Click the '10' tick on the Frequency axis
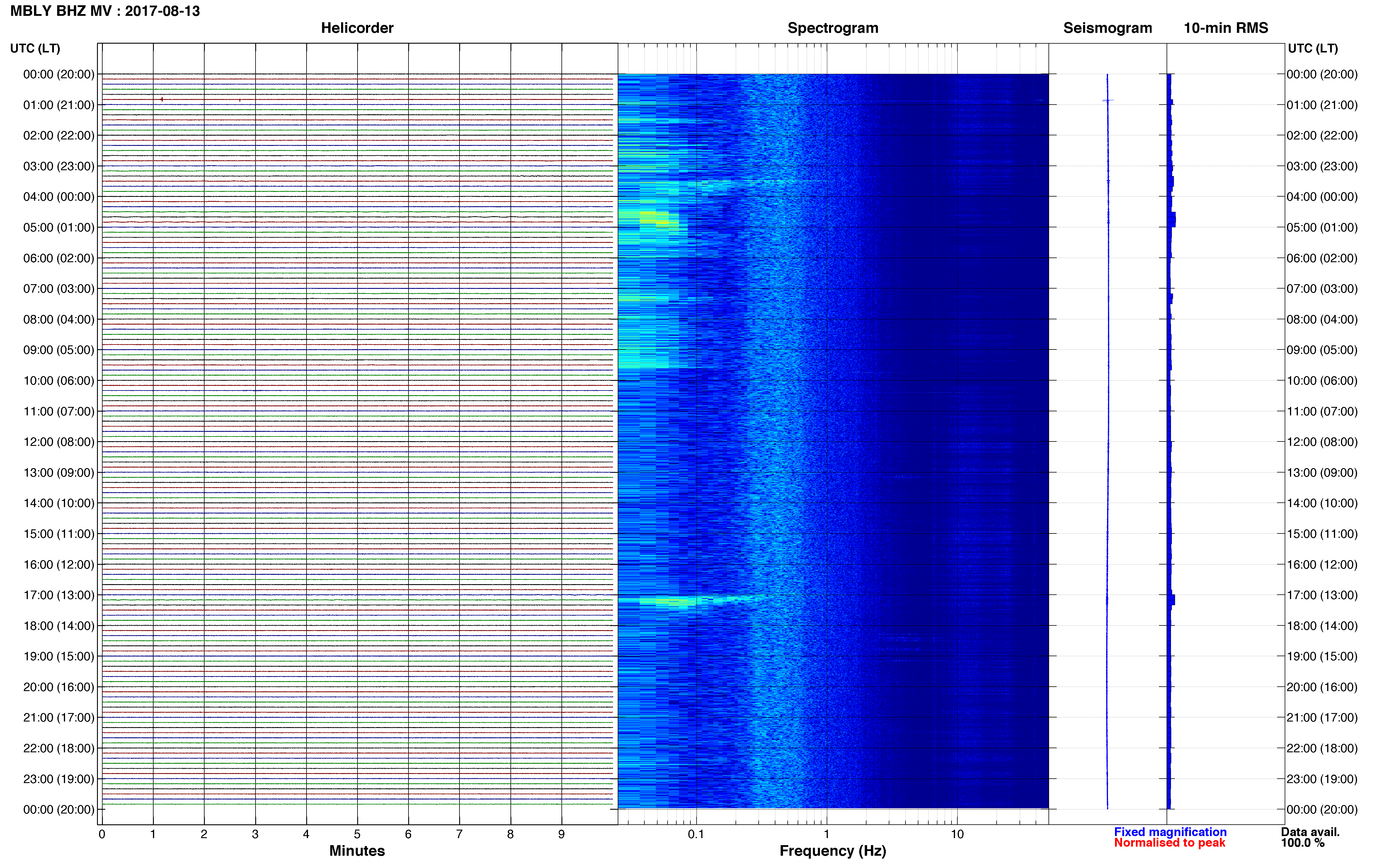1389x868 pixels. [957, 835]
